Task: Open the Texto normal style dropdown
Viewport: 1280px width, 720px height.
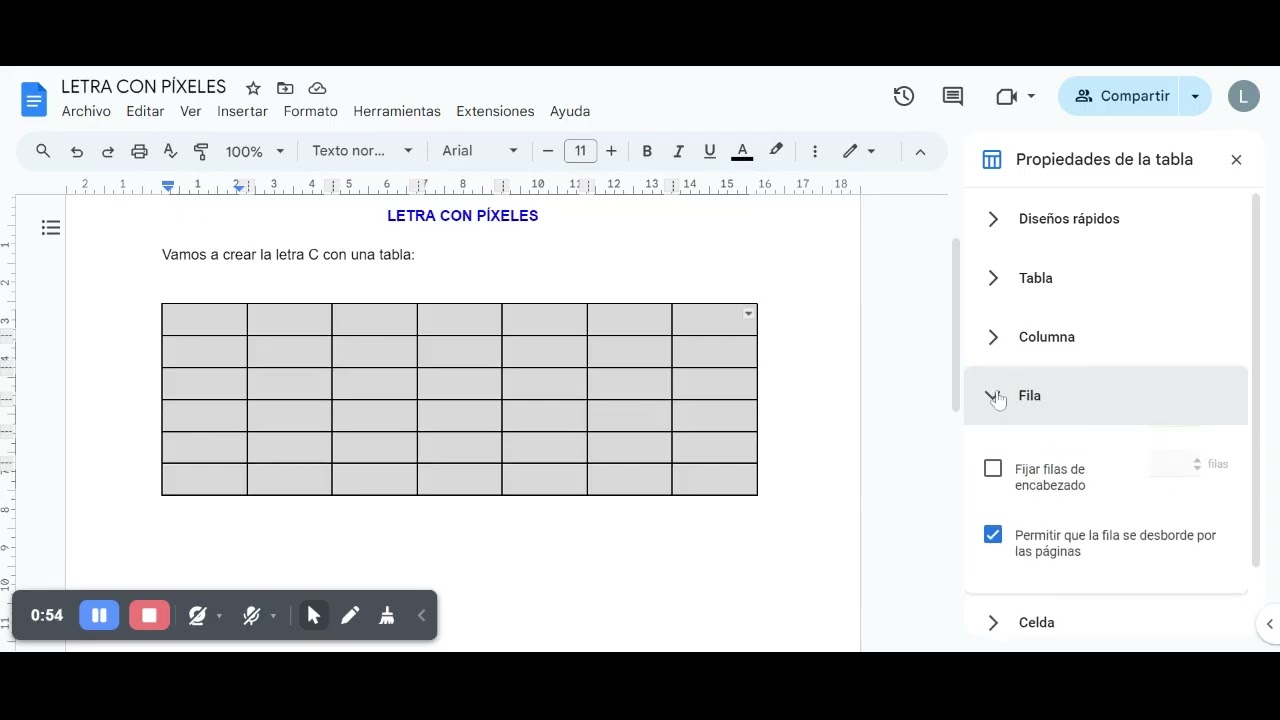Action: click(x=362, y=151)
